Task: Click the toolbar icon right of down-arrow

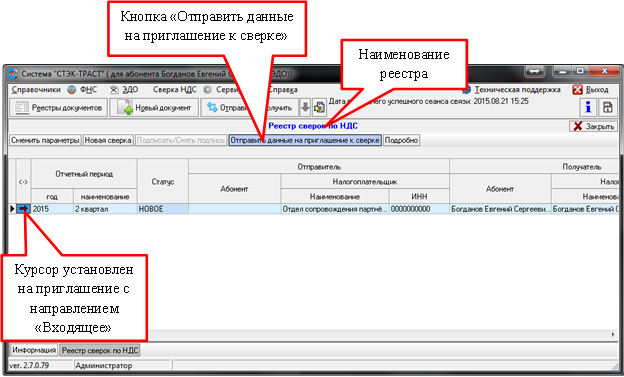Action: [319, 107]
